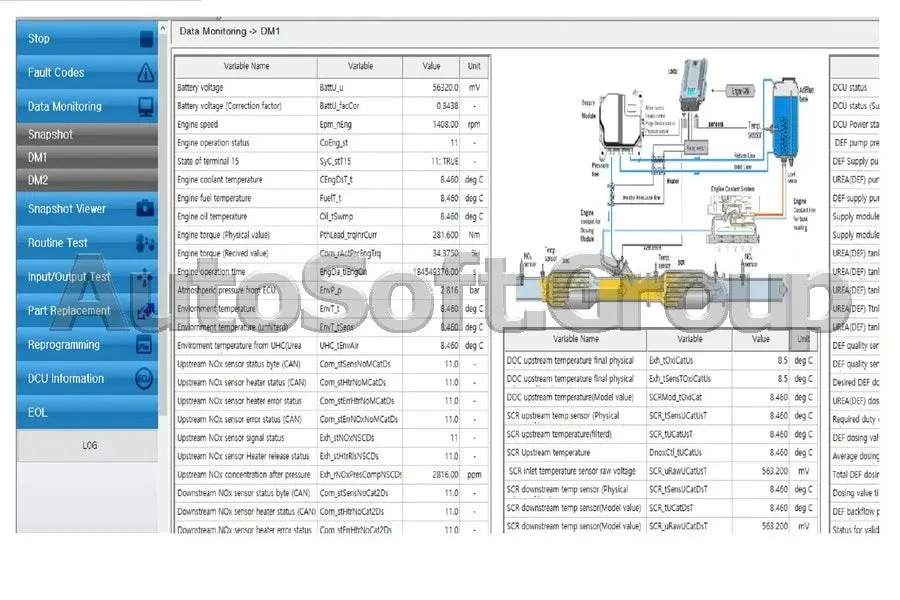Open the Fault Codes section
This screenshot has width=900, height=600.
pyautogui.click(x=87, y=72)
